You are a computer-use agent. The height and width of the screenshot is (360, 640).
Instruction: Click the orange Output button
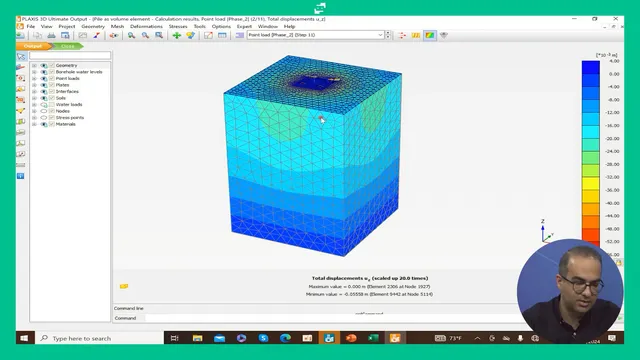(x=33, y=46)
